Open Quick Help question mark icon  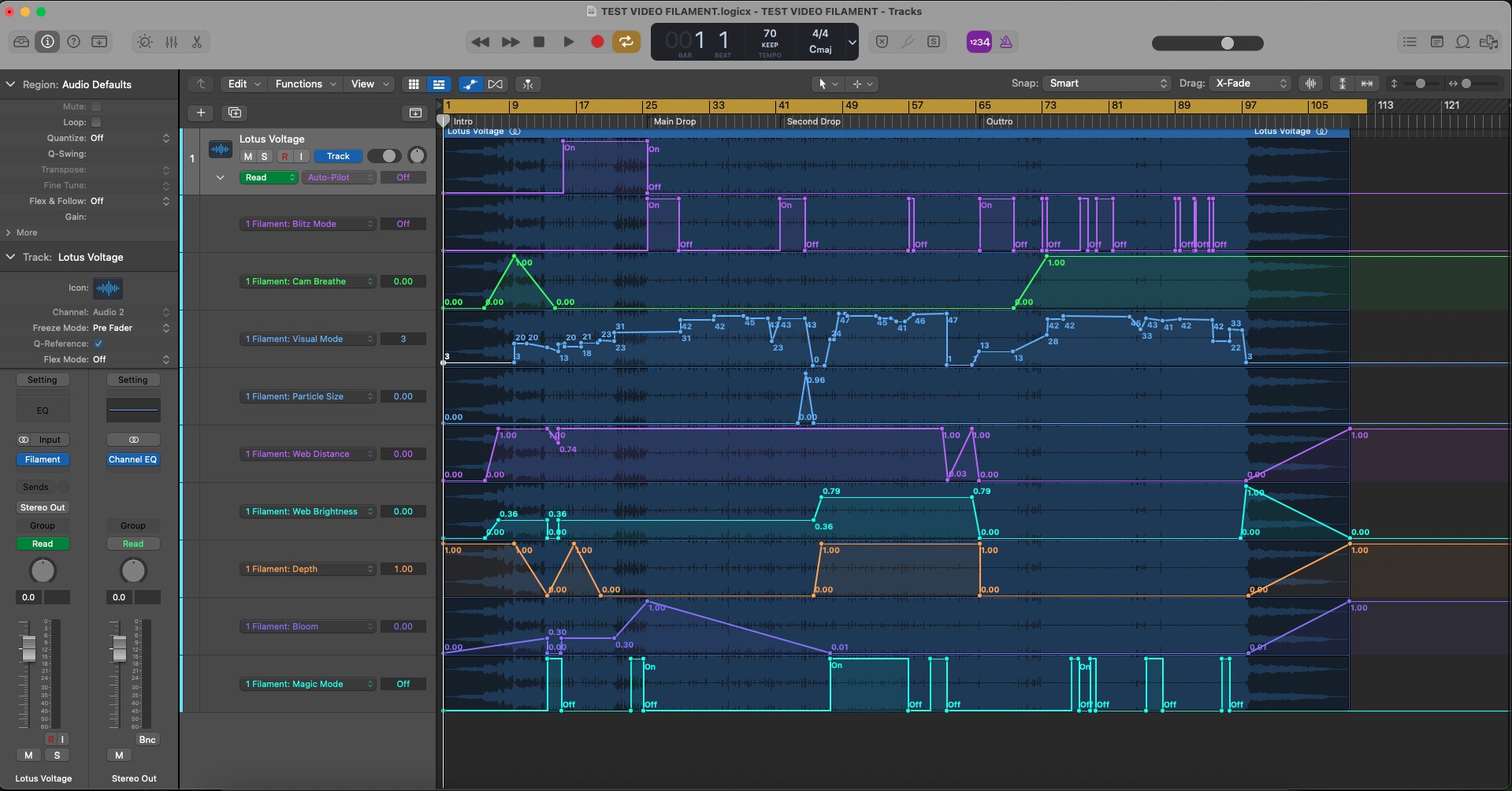click(x=73, y=42)
